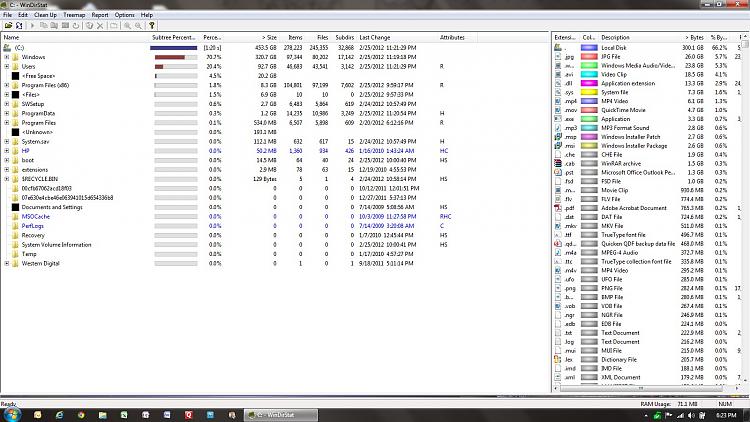The width and height of the screenshot is (750, 422).
Task: Click the .msi installer package icon
Action: (x=558, y=145)
